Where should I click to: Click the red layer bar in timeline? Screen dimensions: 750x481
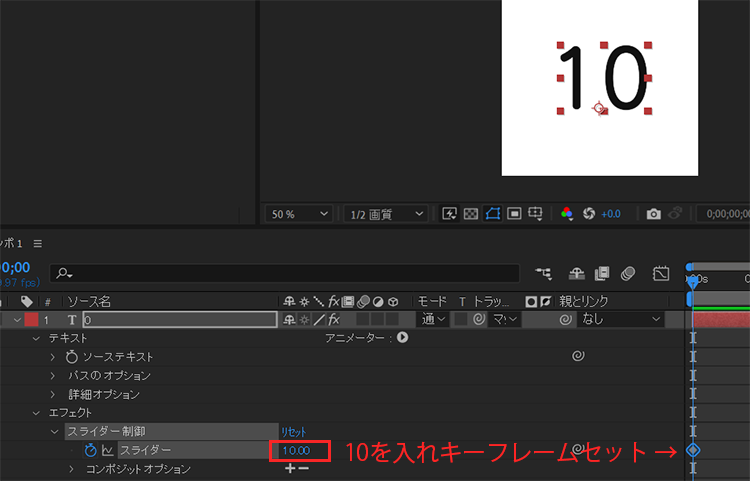[721, 320]
